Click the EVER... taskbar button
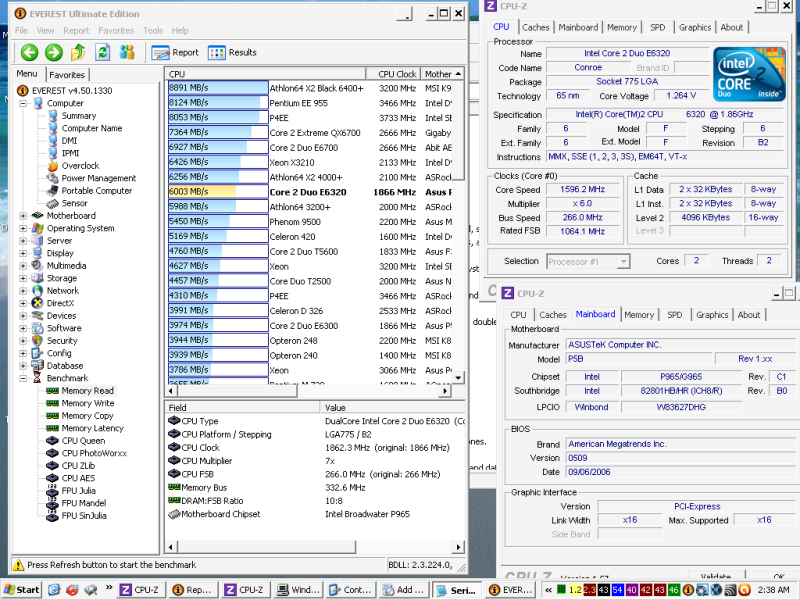 509,590
